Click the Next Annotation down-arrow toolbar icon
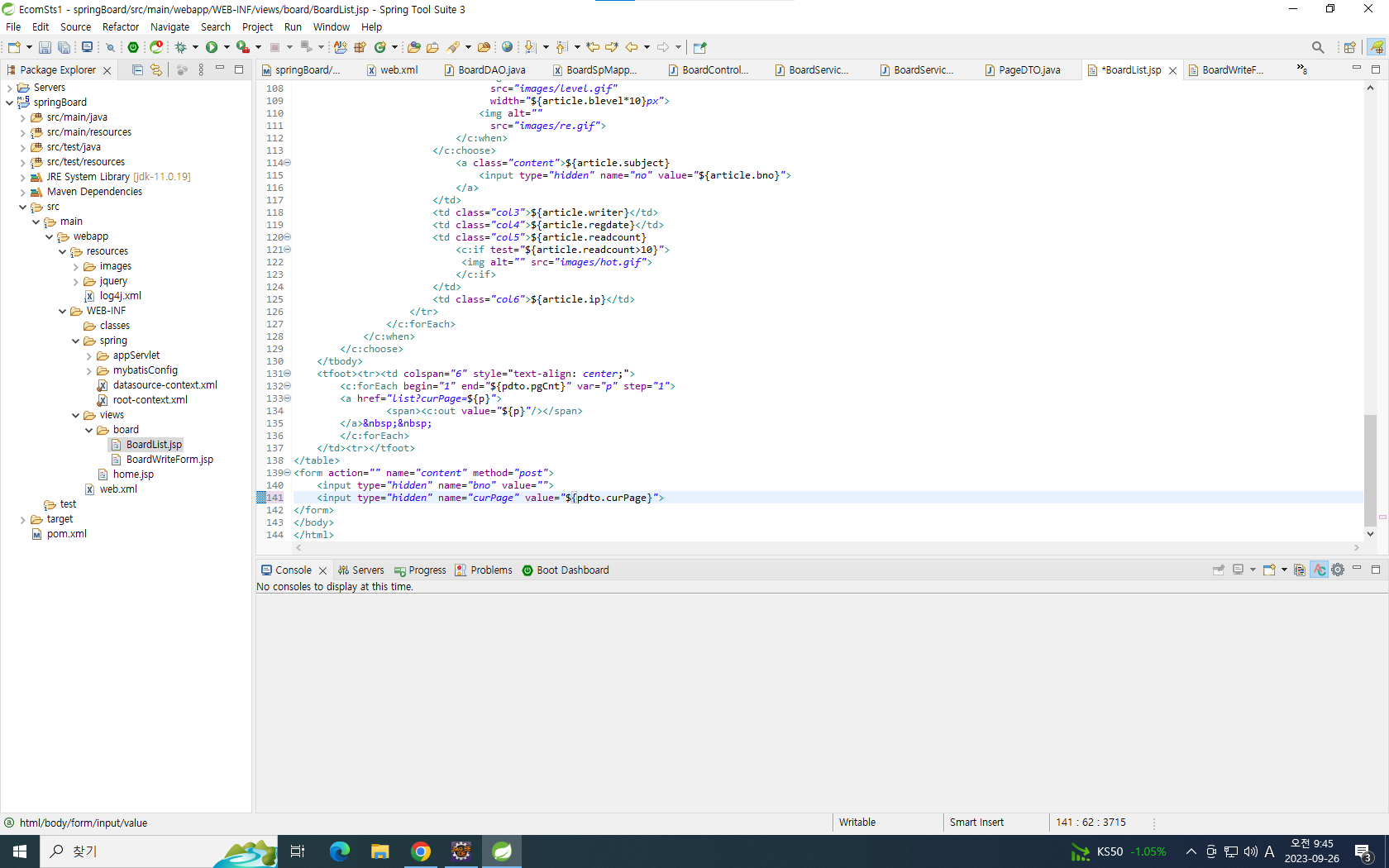This screenshot has height=868, width=1389. (530, 47)
